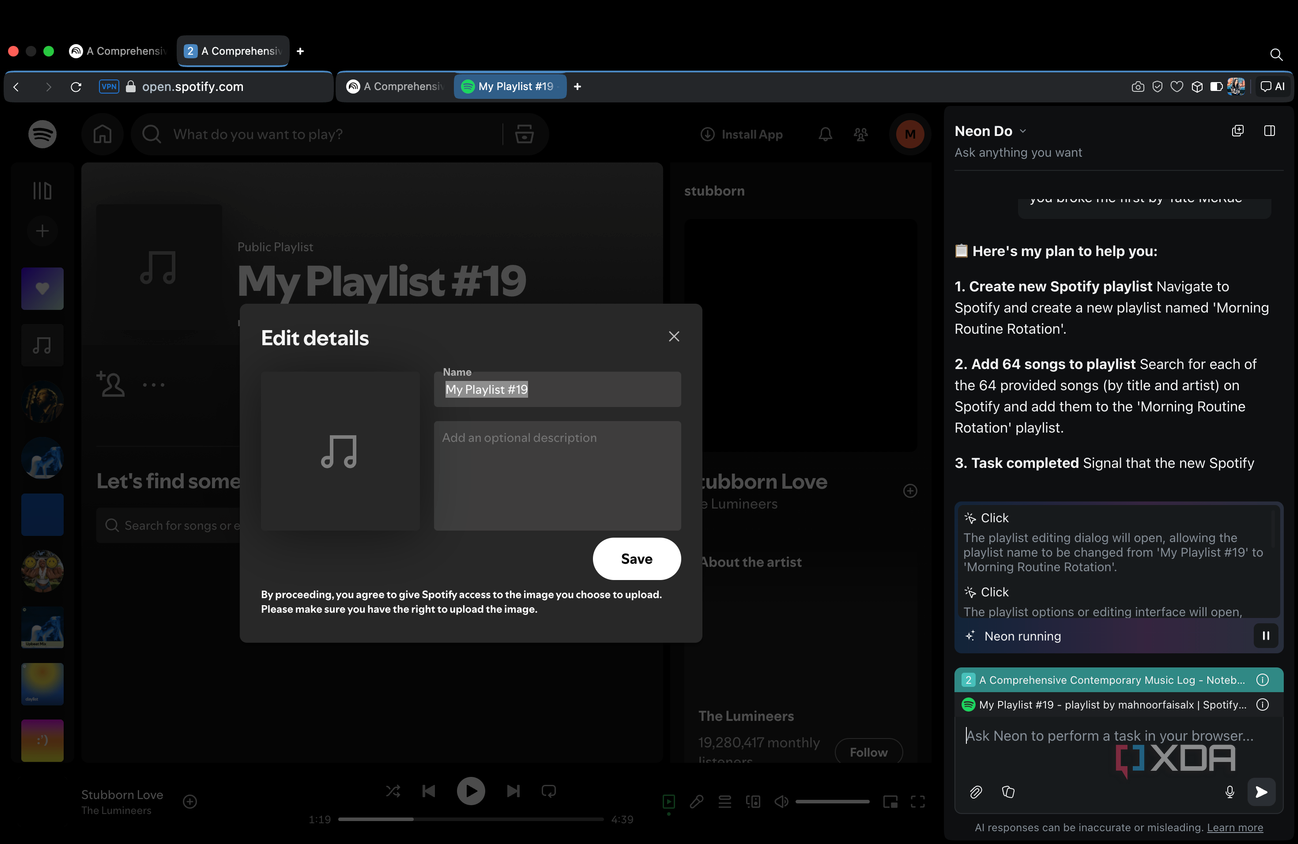Open the play queue
The width and height of the screenshot is (1298, 844).
725,801
